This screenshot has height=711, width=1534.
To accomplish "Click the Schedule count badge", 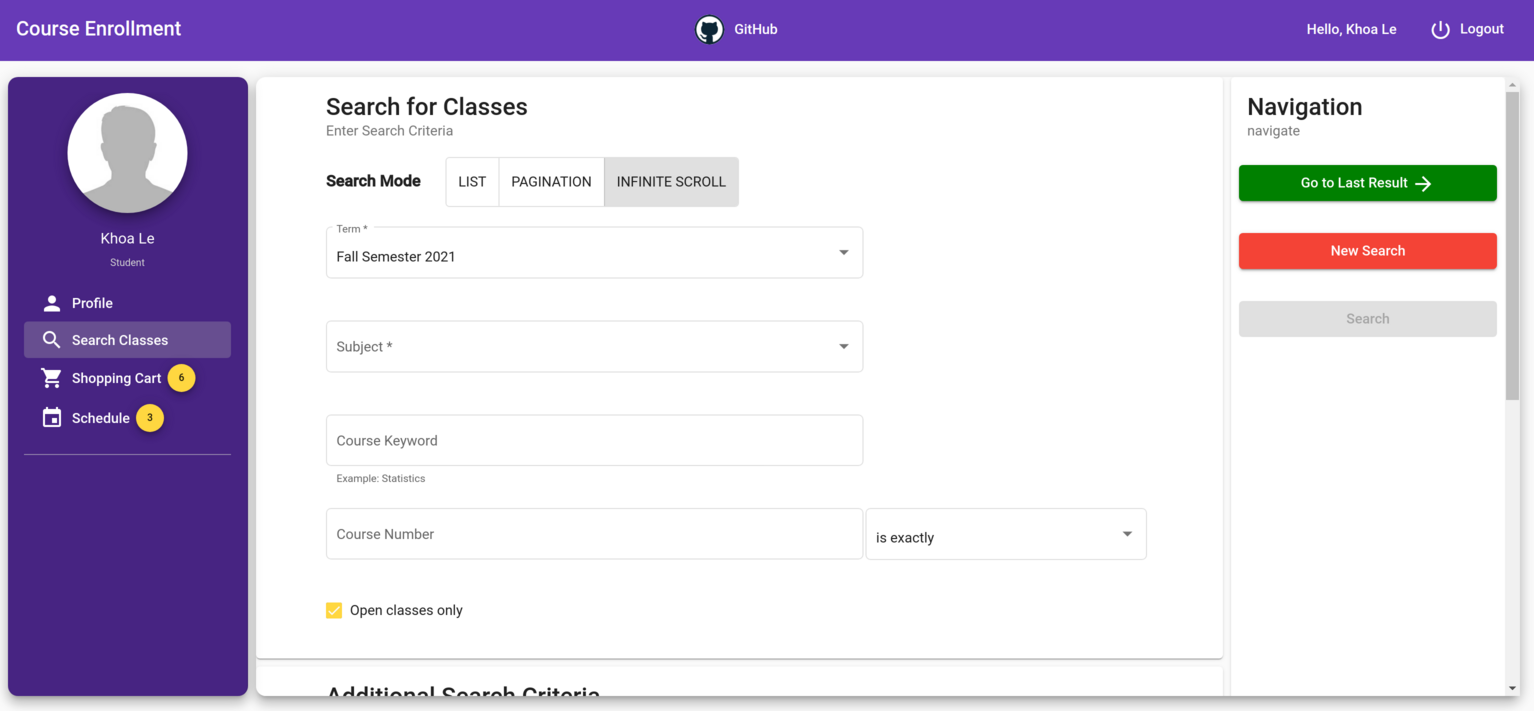I will point(150,418).
